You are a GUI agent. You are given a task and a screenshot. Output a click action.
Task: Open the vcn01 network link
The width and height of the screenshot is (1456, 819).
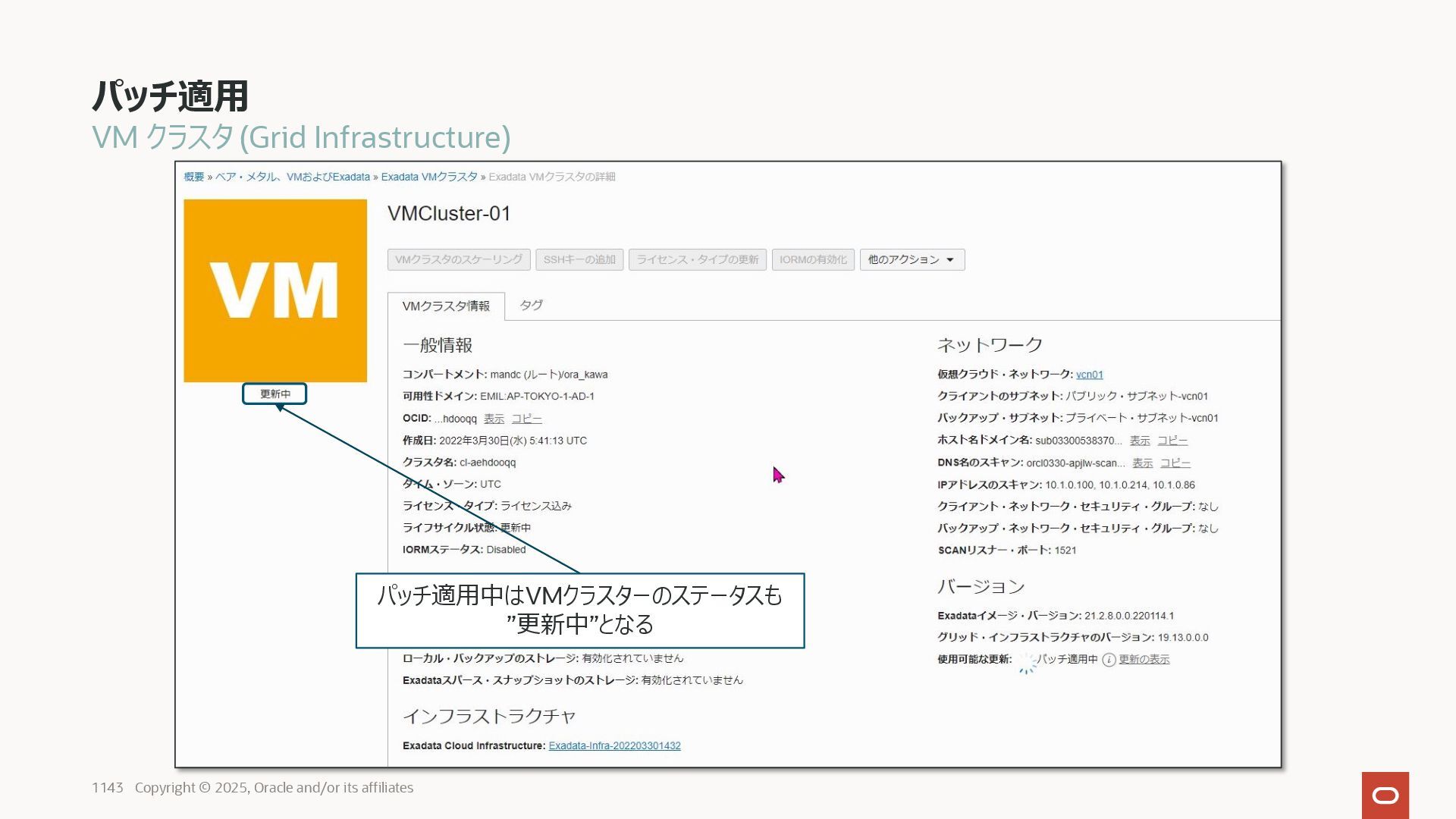[x=1089, y=375]
